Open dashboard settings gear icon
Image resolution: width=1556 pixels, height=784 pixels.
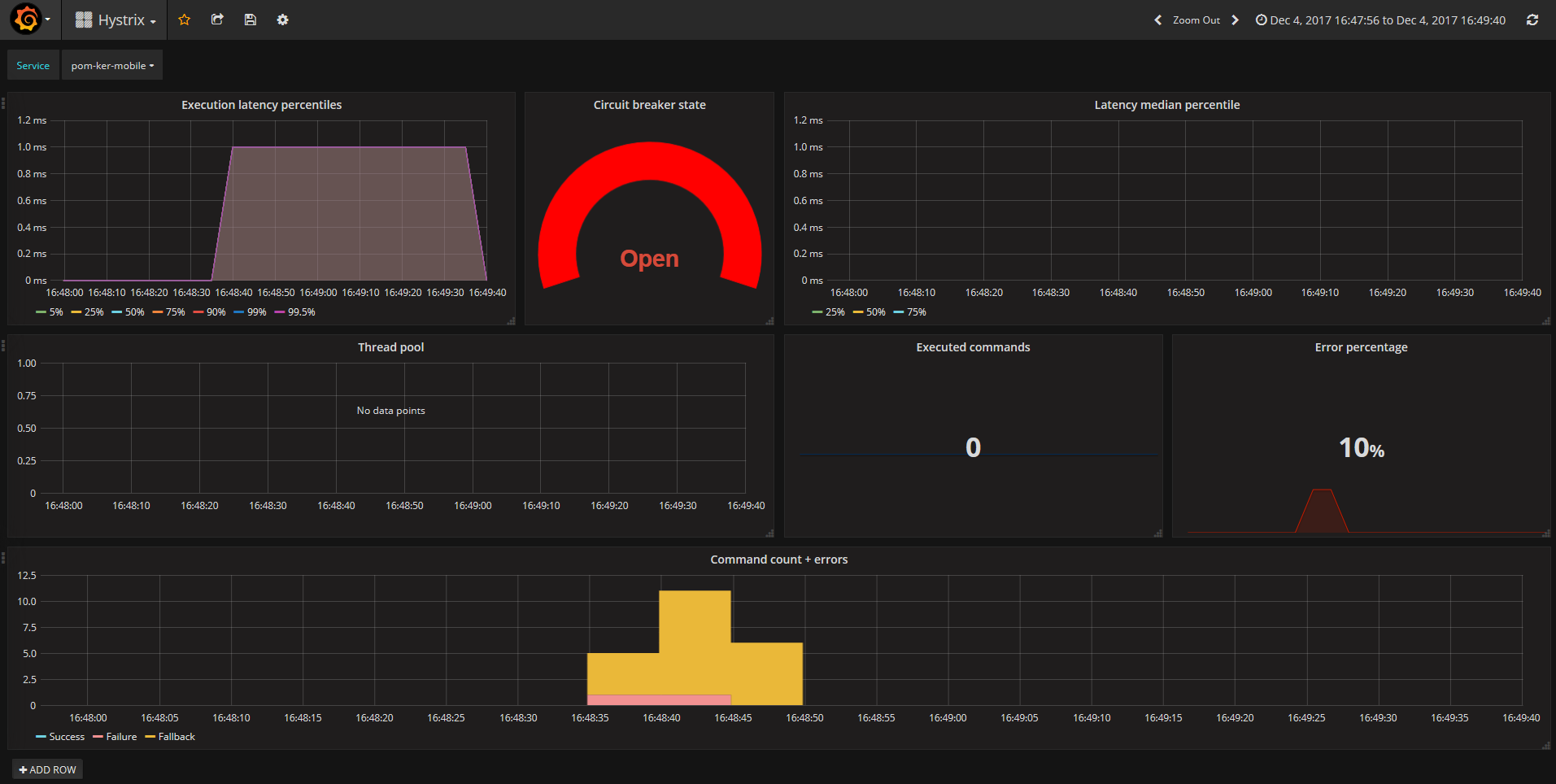[x=282, y=20]
